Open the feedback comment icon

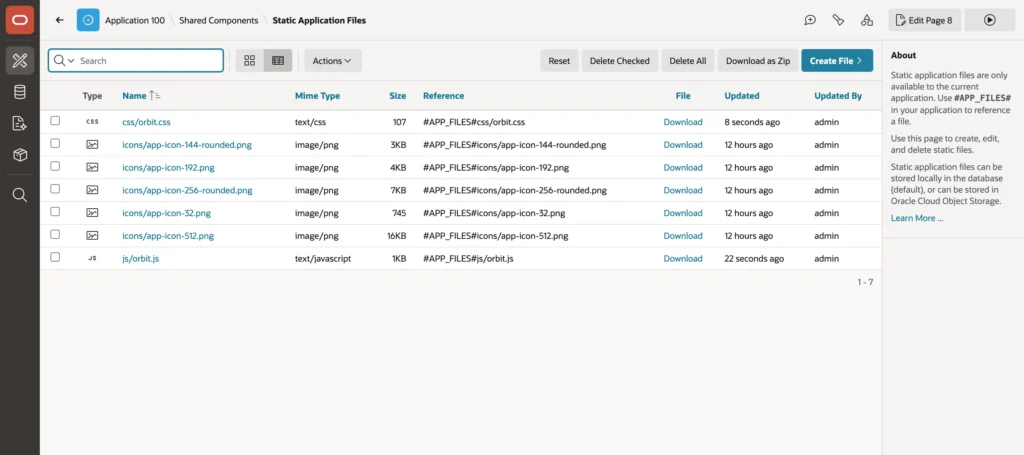[810, 20]
